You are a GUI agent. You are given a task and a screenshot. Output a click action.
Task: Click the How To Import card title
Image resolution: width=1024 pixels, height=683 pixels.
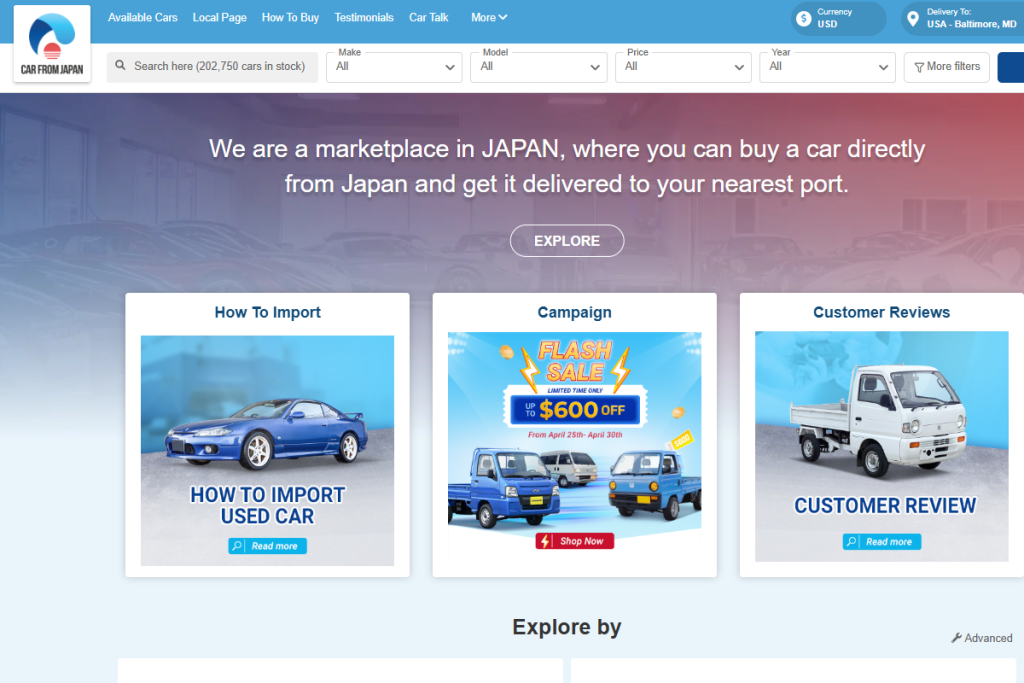pyautogui.click(x=268, y=312)
